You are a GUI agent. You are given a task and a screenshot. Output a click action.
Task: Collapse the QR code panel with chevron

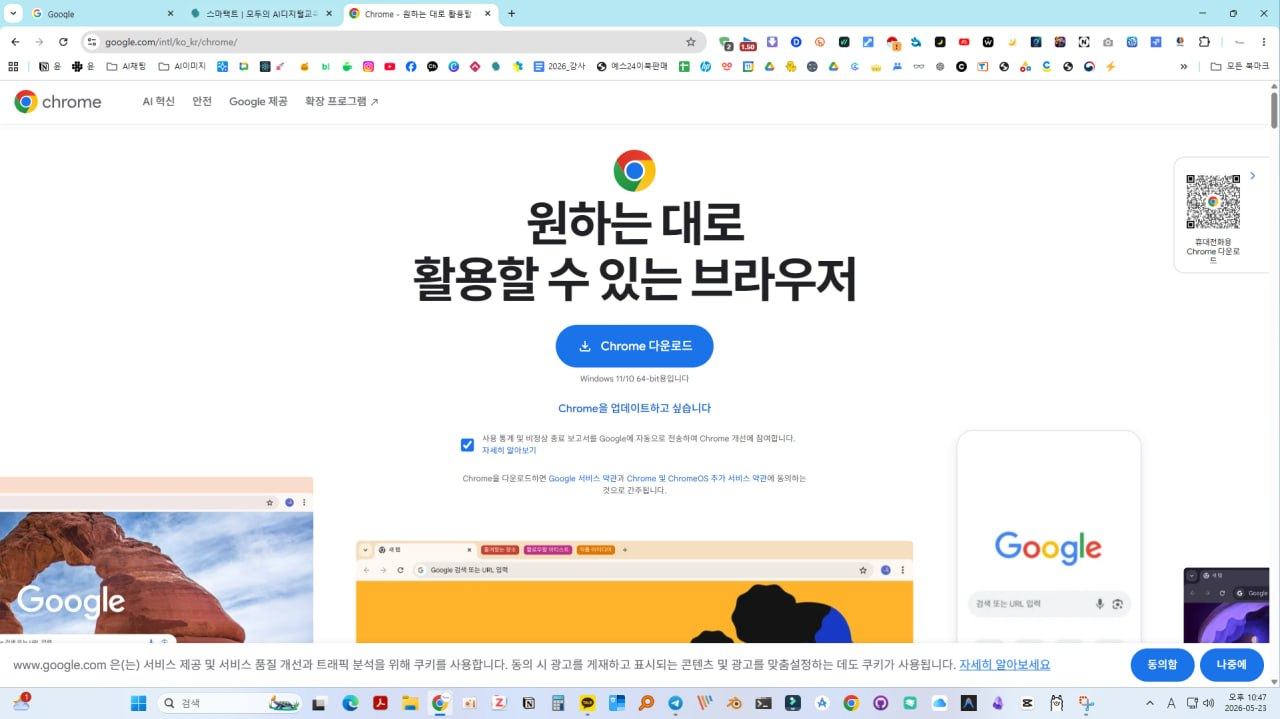[x=1252, y=176]
